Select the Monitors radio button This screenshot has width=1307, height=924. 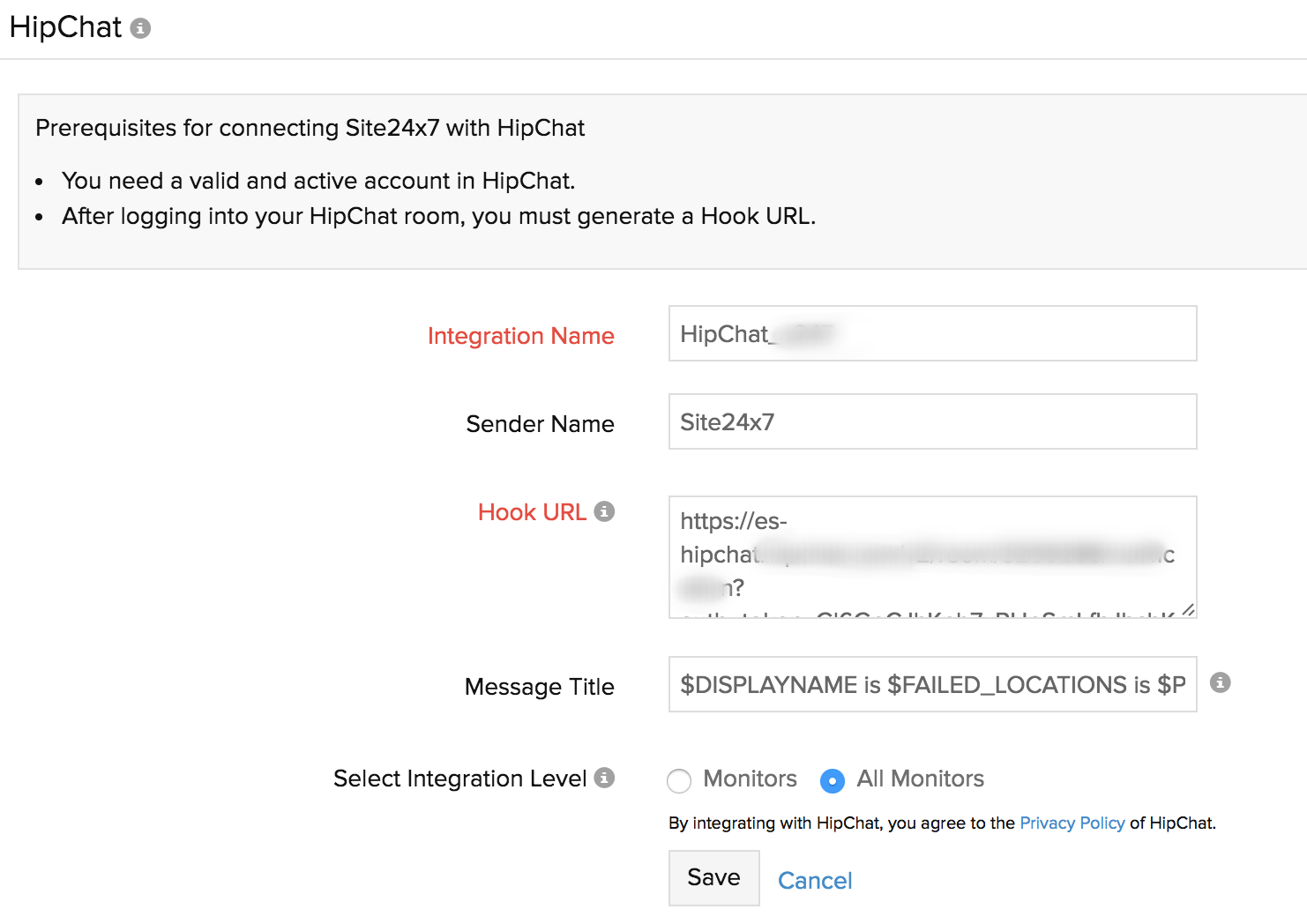tap(679, 780)
